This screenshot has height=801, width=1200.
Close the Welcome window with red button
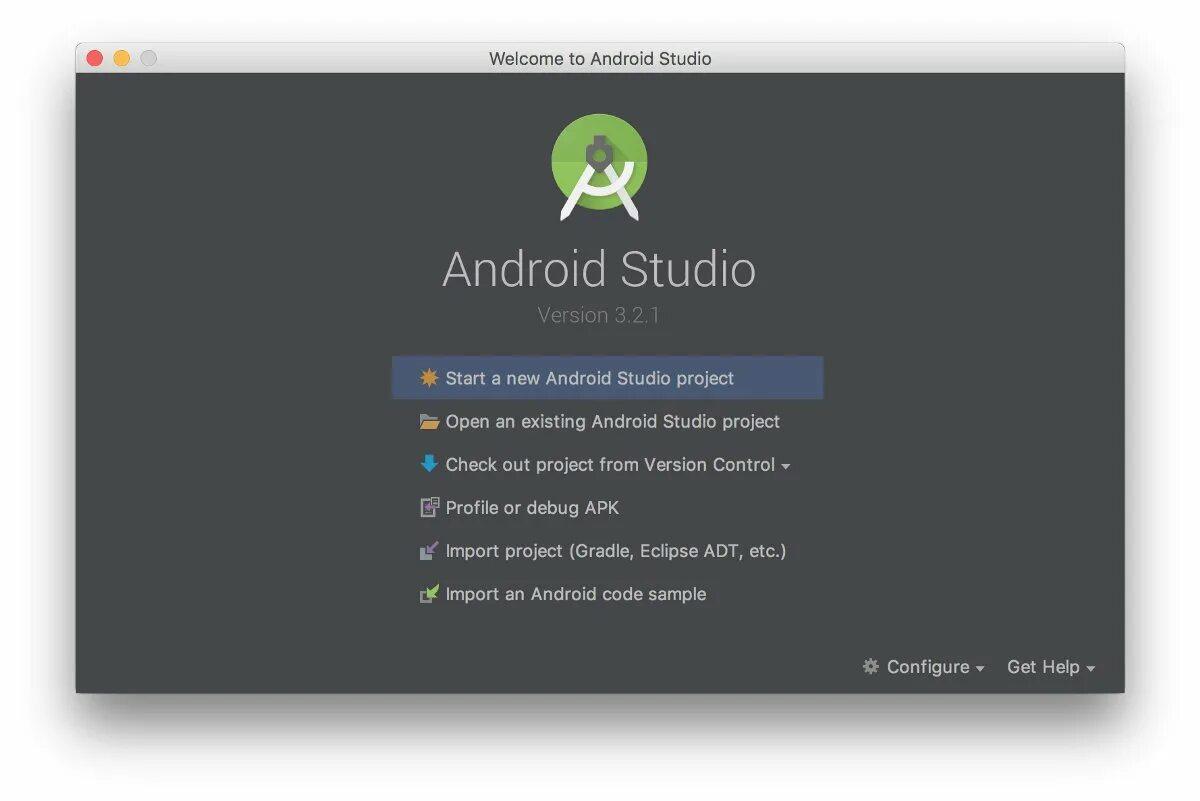[x=95, y=58]
